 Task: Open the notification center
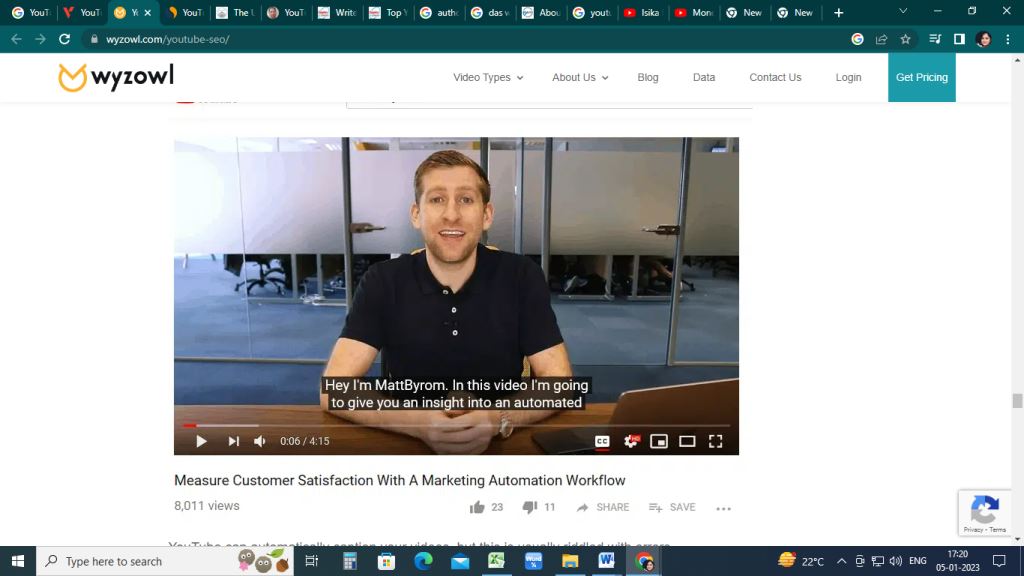tap(999, 561)
